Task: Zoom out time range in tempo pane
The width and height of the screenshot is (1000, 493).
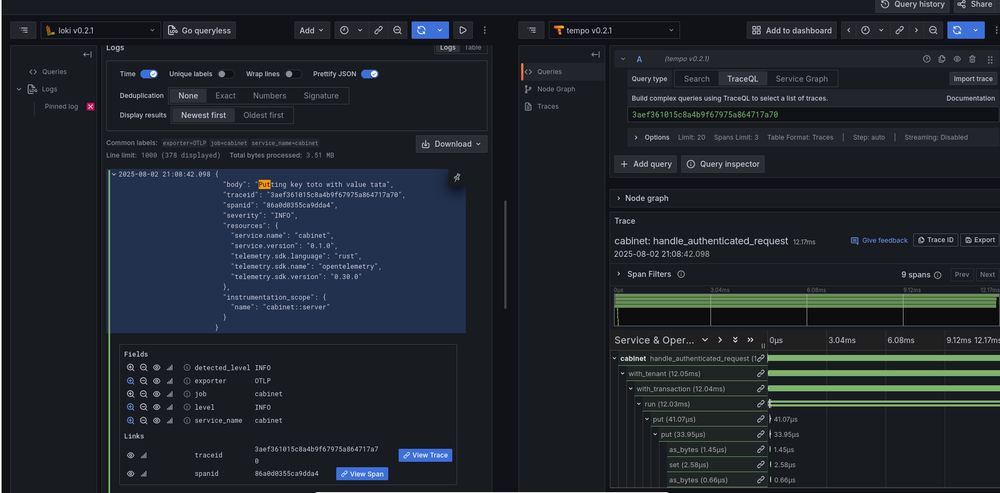Action: (x=933, y=30)
